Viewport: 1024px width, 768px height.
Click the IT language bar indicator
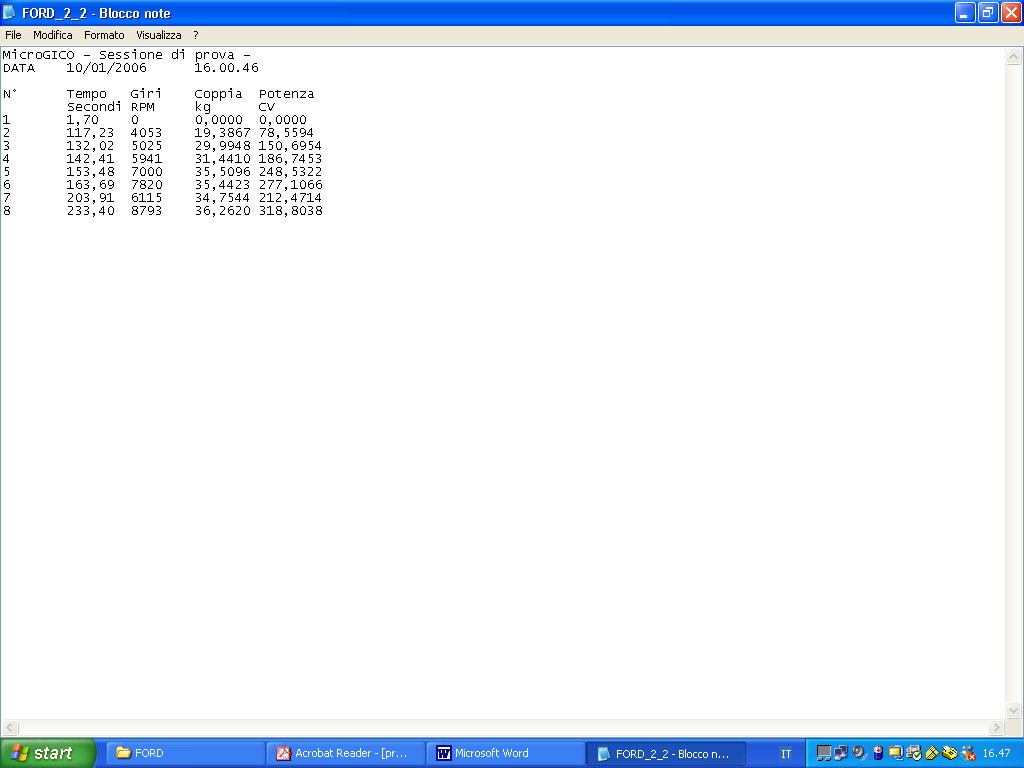click(786, 753)
